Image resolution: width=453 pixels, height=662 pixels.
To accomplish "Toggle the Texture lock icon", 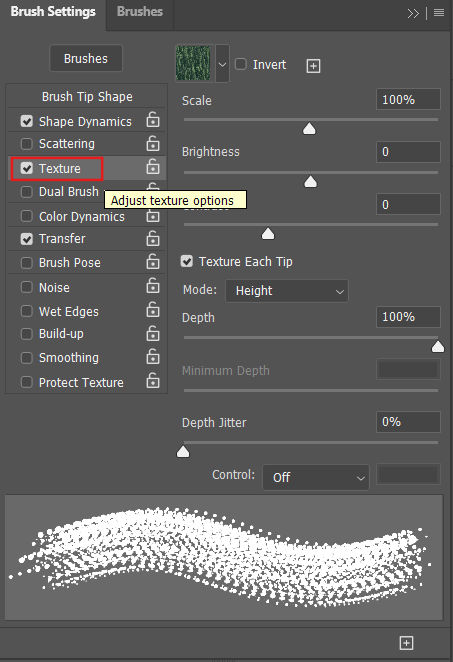I will click(x=153, y=167).
